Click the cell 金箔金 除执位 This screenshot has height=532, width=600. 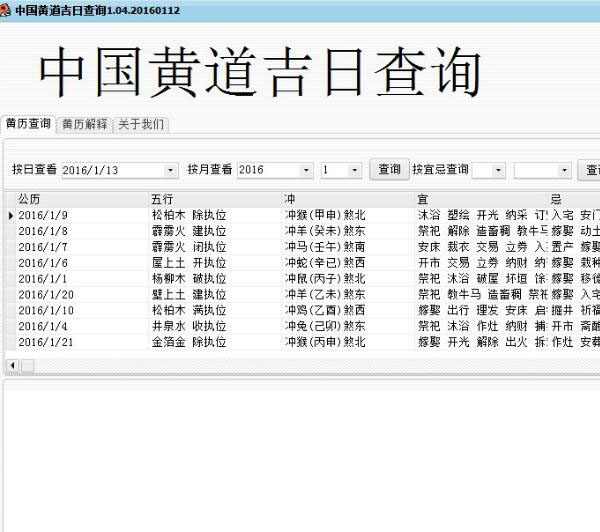[214, 342]
